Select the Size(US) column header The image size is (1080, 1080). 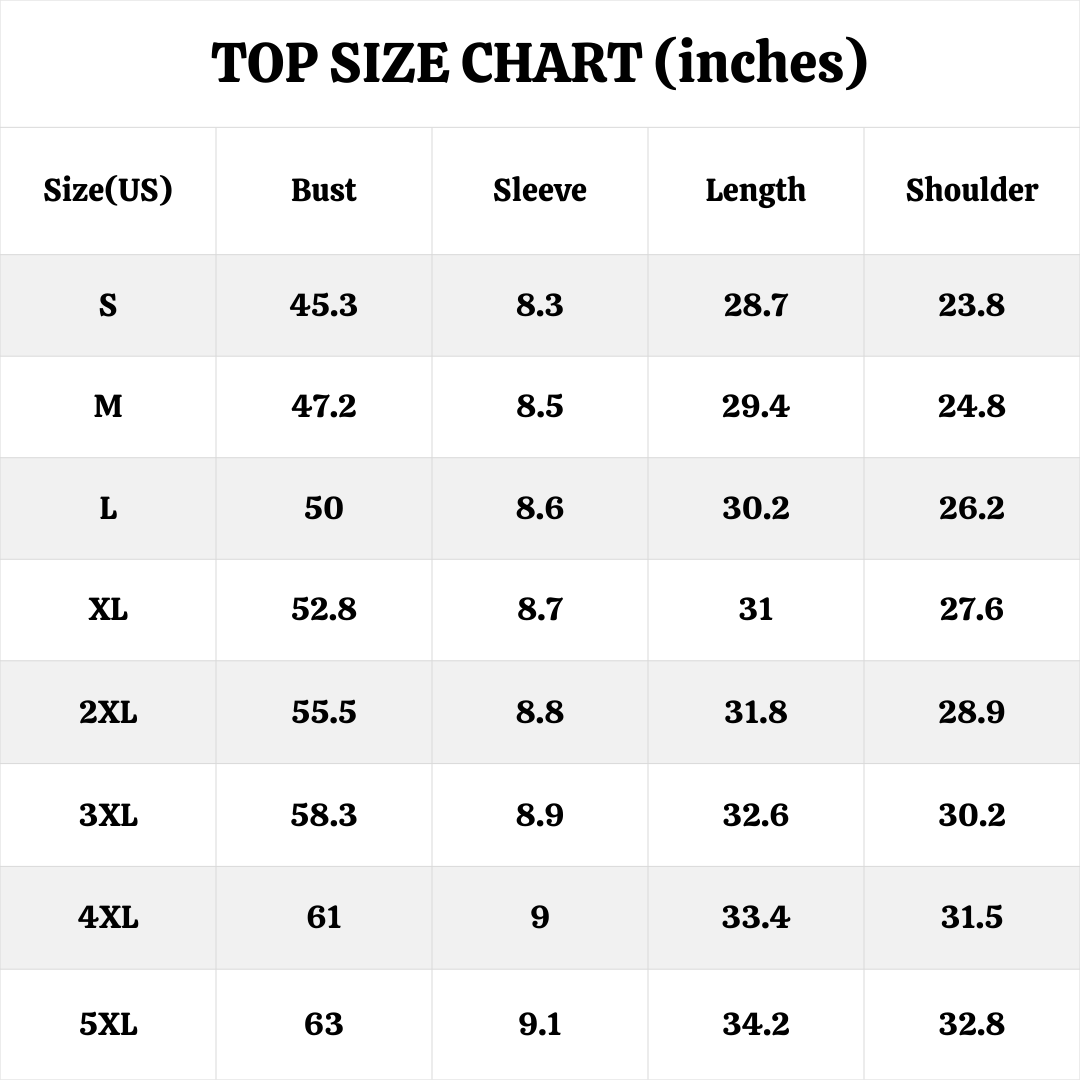point(108,190)
